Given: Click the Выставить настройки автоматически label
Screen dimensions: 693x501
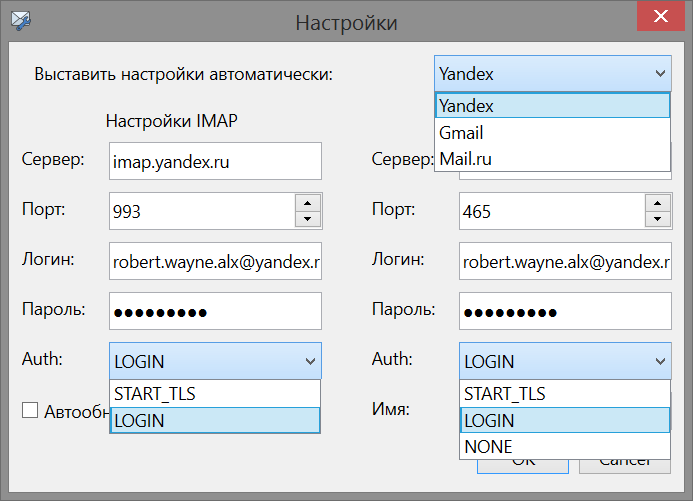Looking at the screenshot, I should point(183,74).
